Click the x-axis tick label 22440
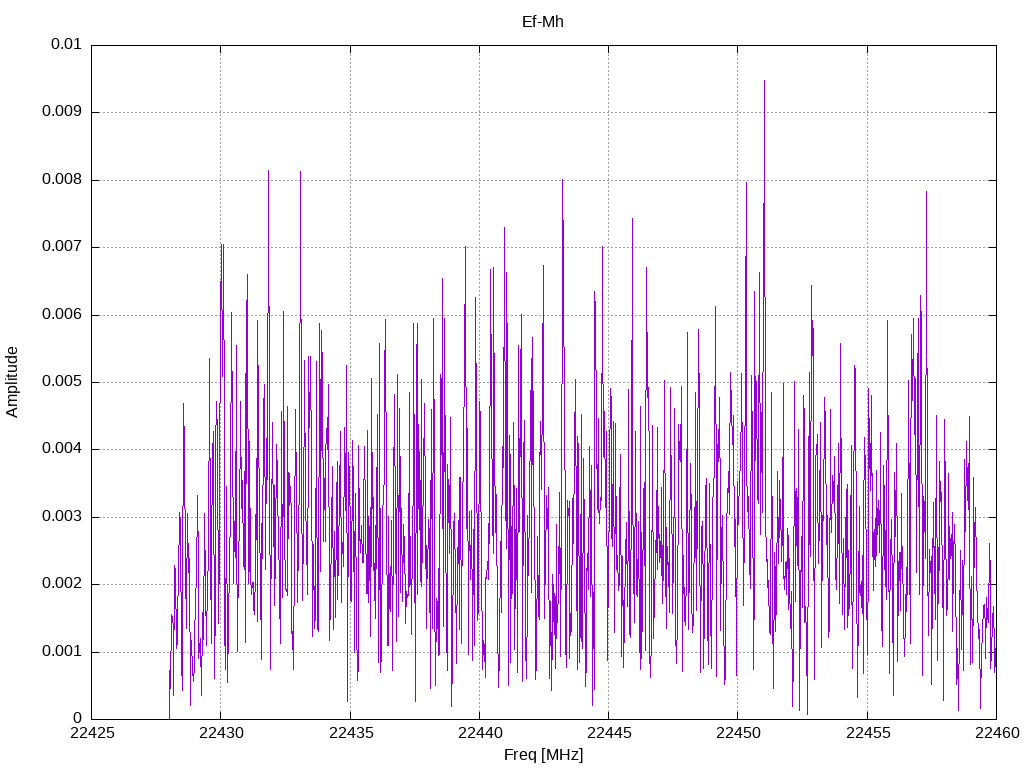 480,733
